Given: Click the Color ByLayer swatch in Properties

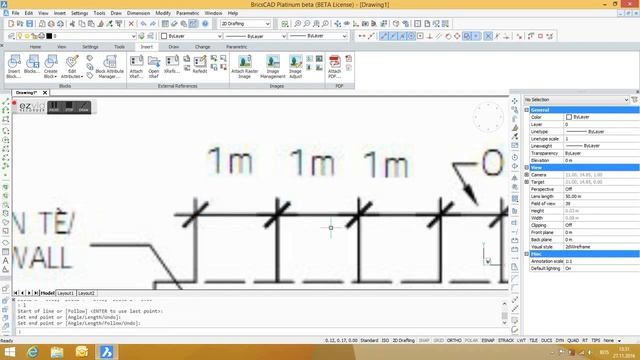Looking at the screenshot, I should click(x=569, y=117).
